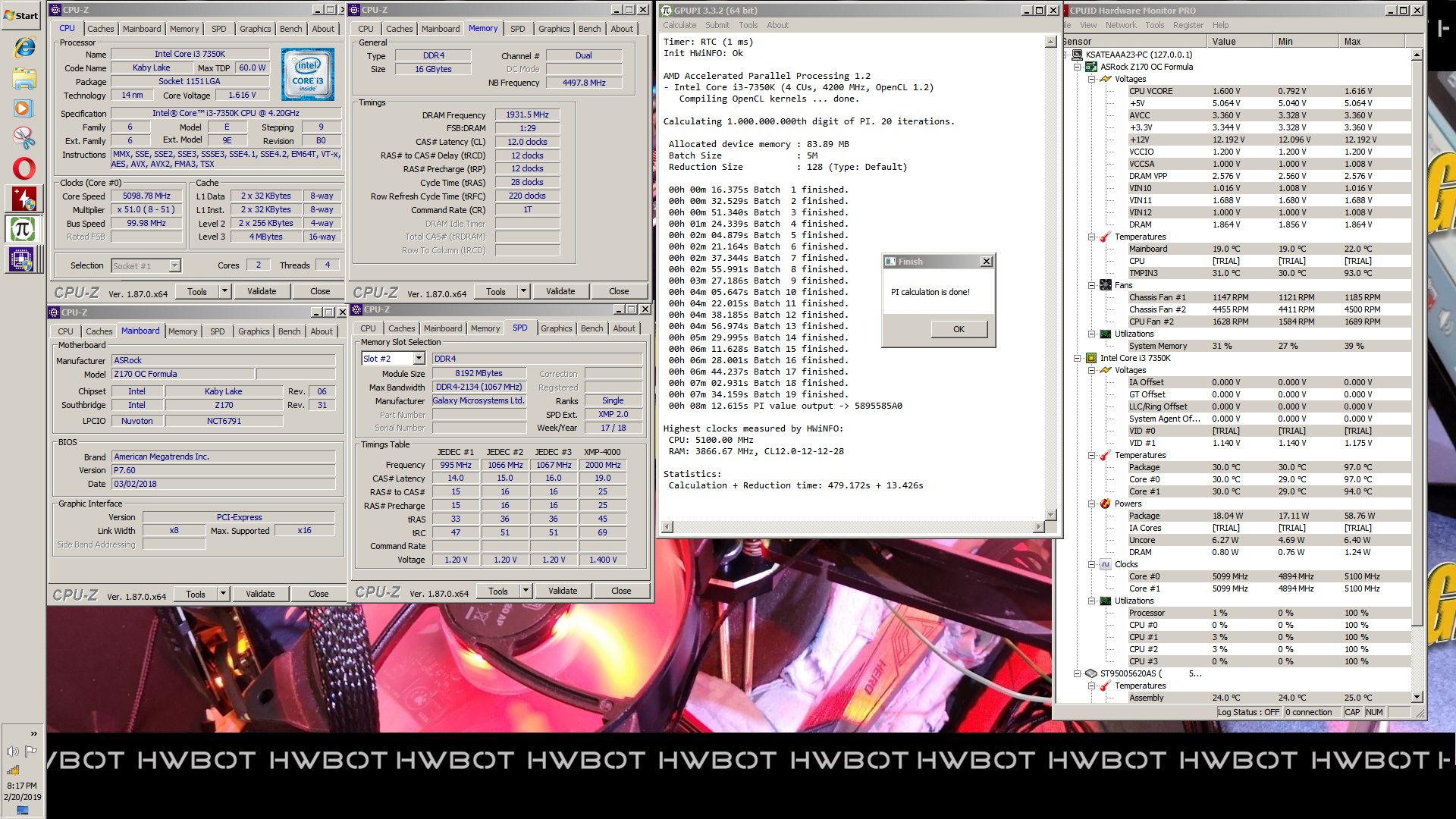Click the computer icon beside KSATEAAA23-PC
Viewport: 1456px width, 819px height.
point(1077,55)
